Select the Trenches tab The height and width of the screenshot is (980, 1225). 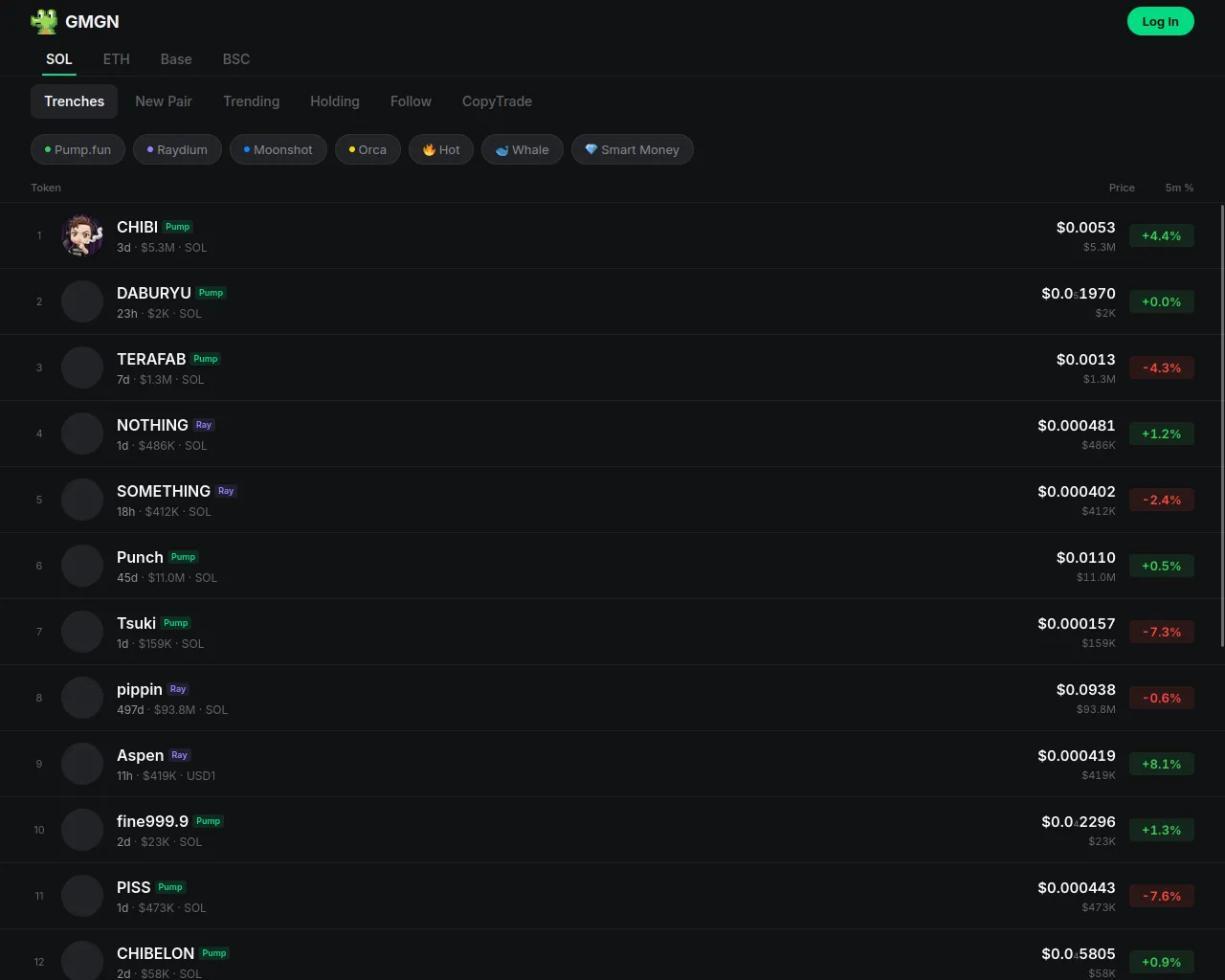coord(75,101)
